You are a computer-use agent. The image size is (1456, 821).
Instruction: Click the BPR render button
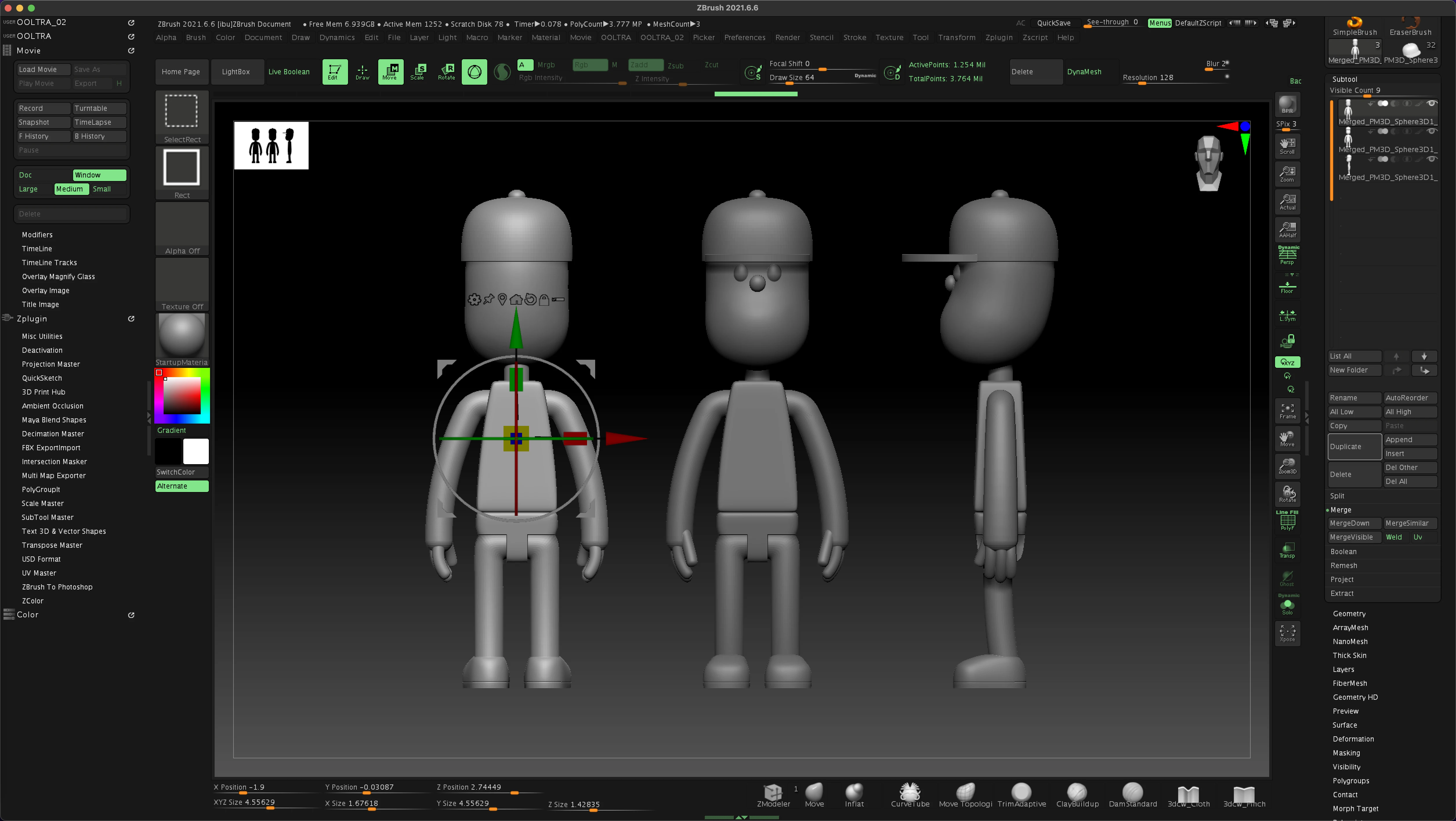[1287, 105]
